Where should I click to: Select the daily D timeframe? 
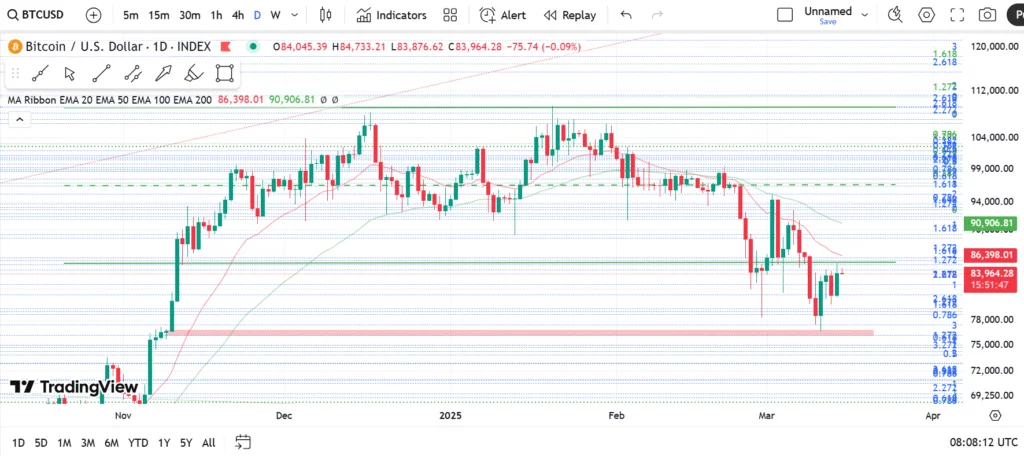coord(257,15)
